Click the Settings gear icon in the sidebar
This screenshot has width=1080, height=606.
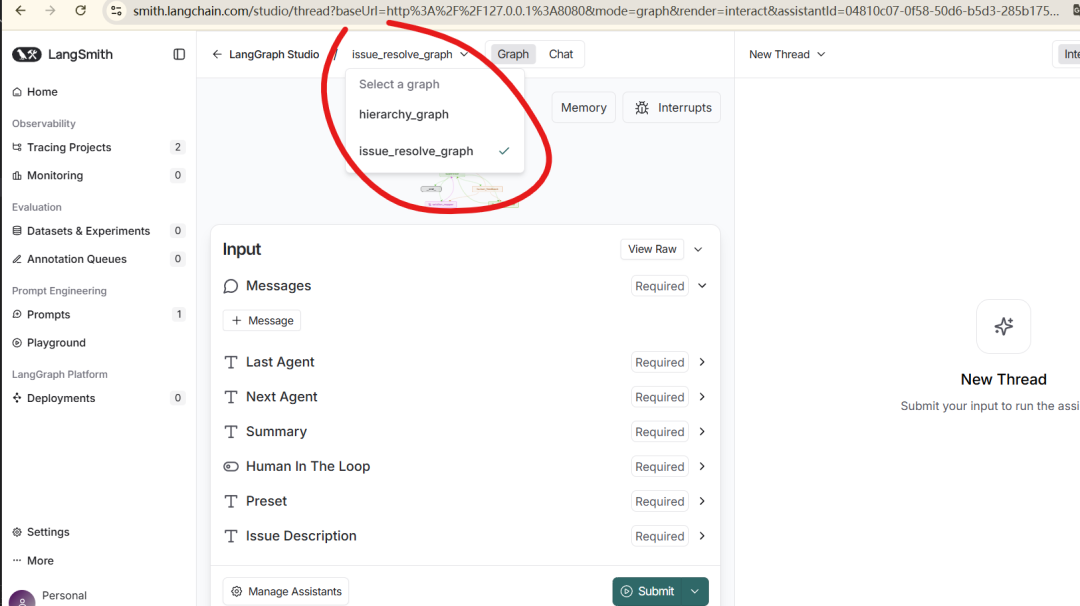tap(17, 532)
